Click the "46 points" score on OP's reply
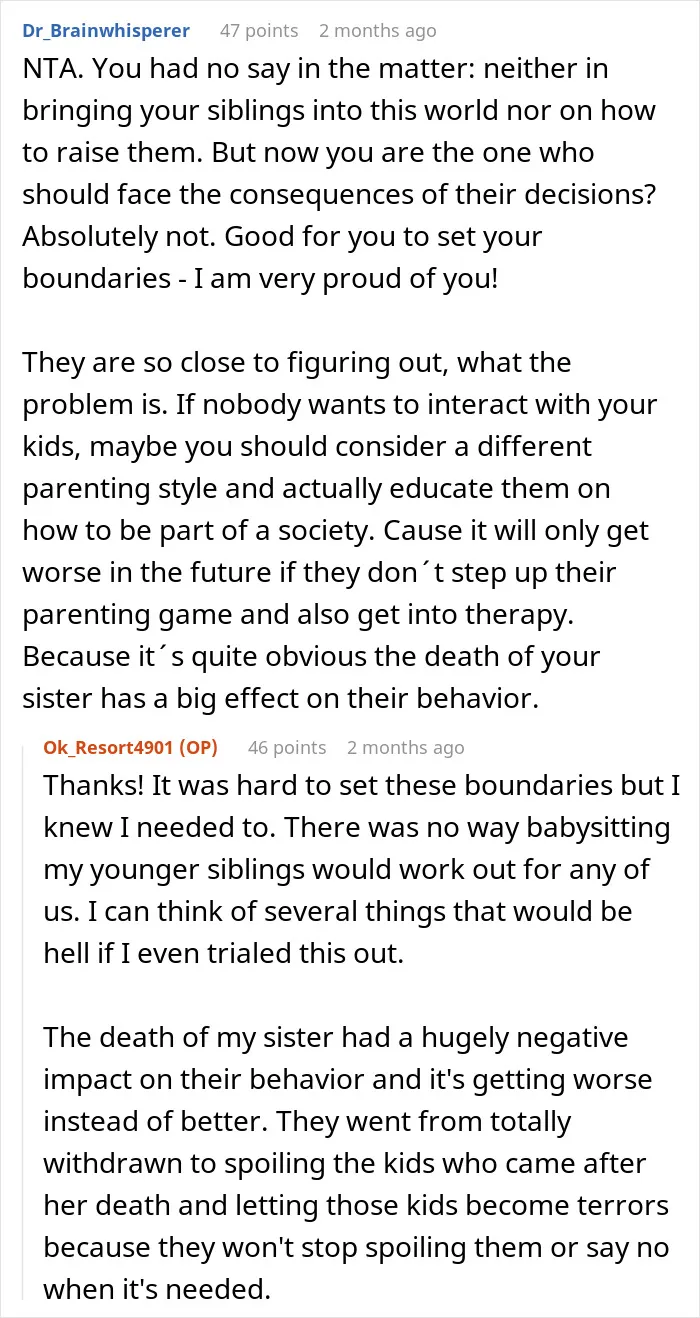 [286, 747]
